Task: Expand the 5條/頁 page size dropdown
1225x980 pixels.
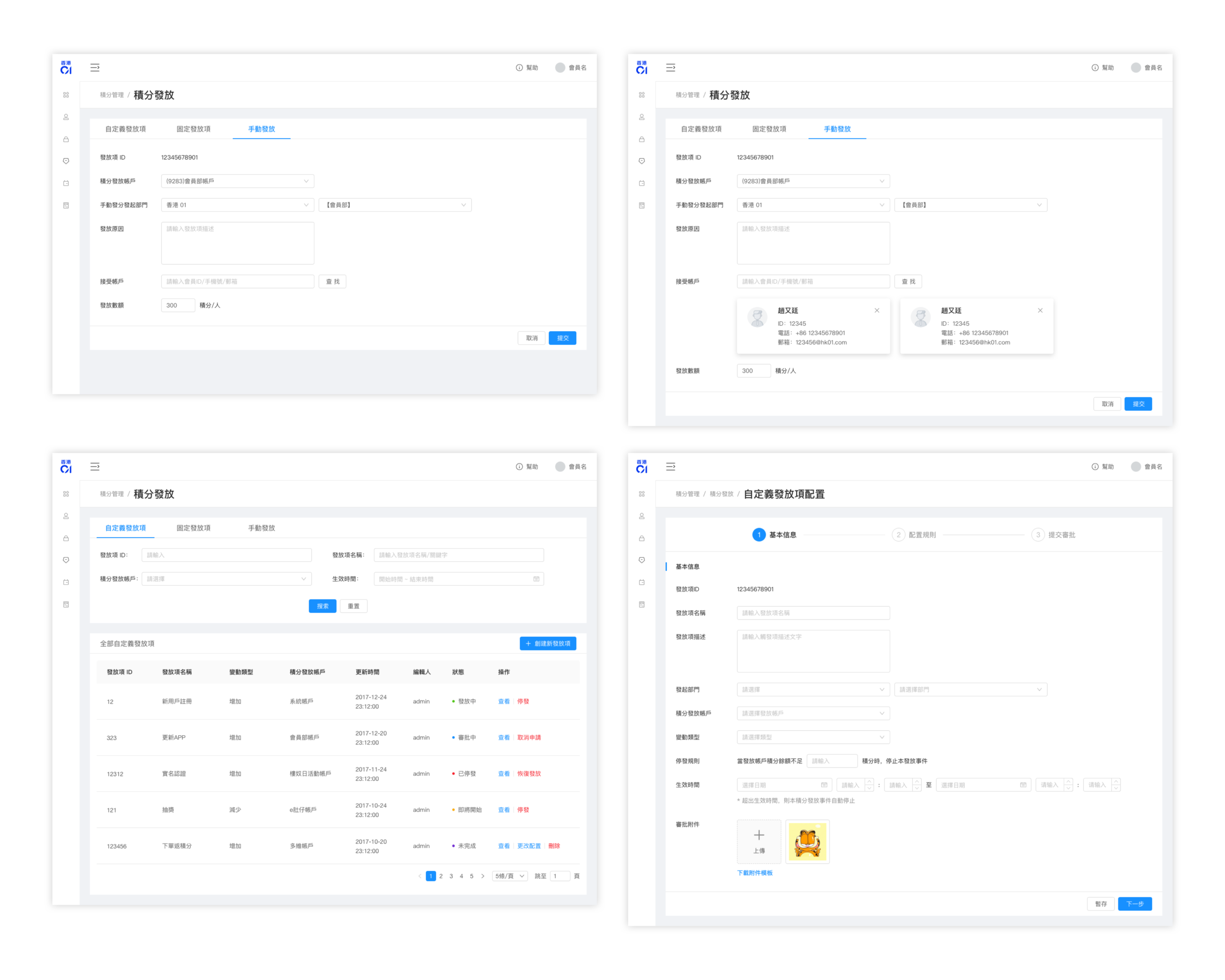Action: pos(510,876)
